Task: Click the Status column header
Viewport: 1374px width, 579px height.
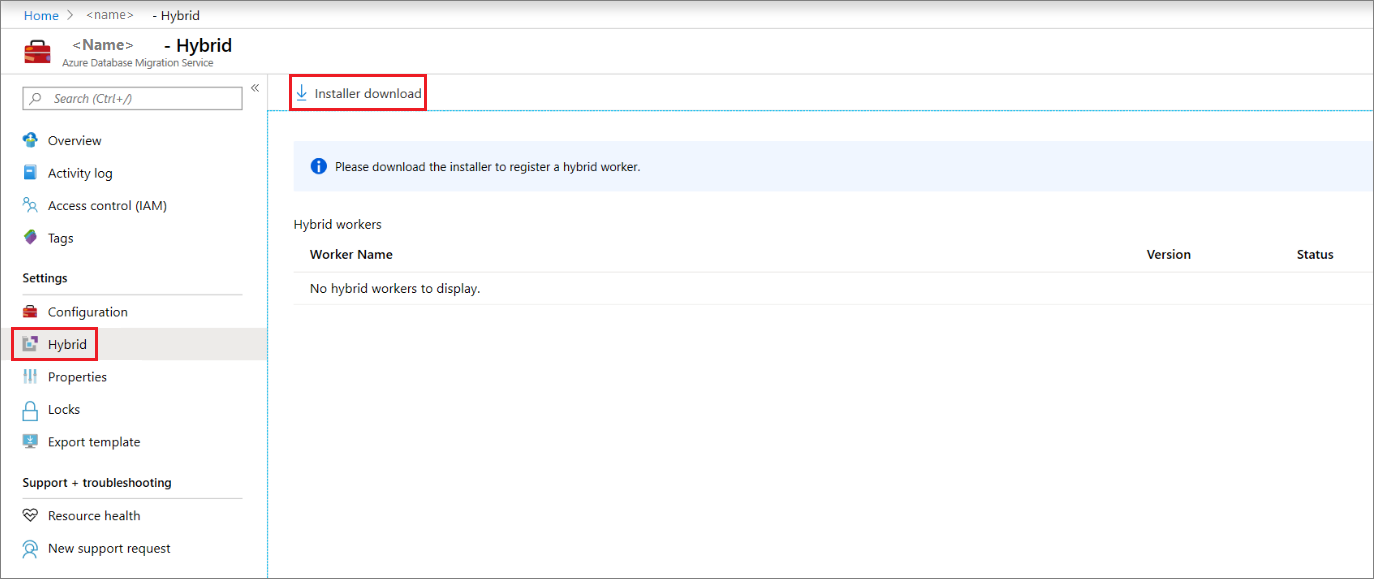Action: [1315, 254]
